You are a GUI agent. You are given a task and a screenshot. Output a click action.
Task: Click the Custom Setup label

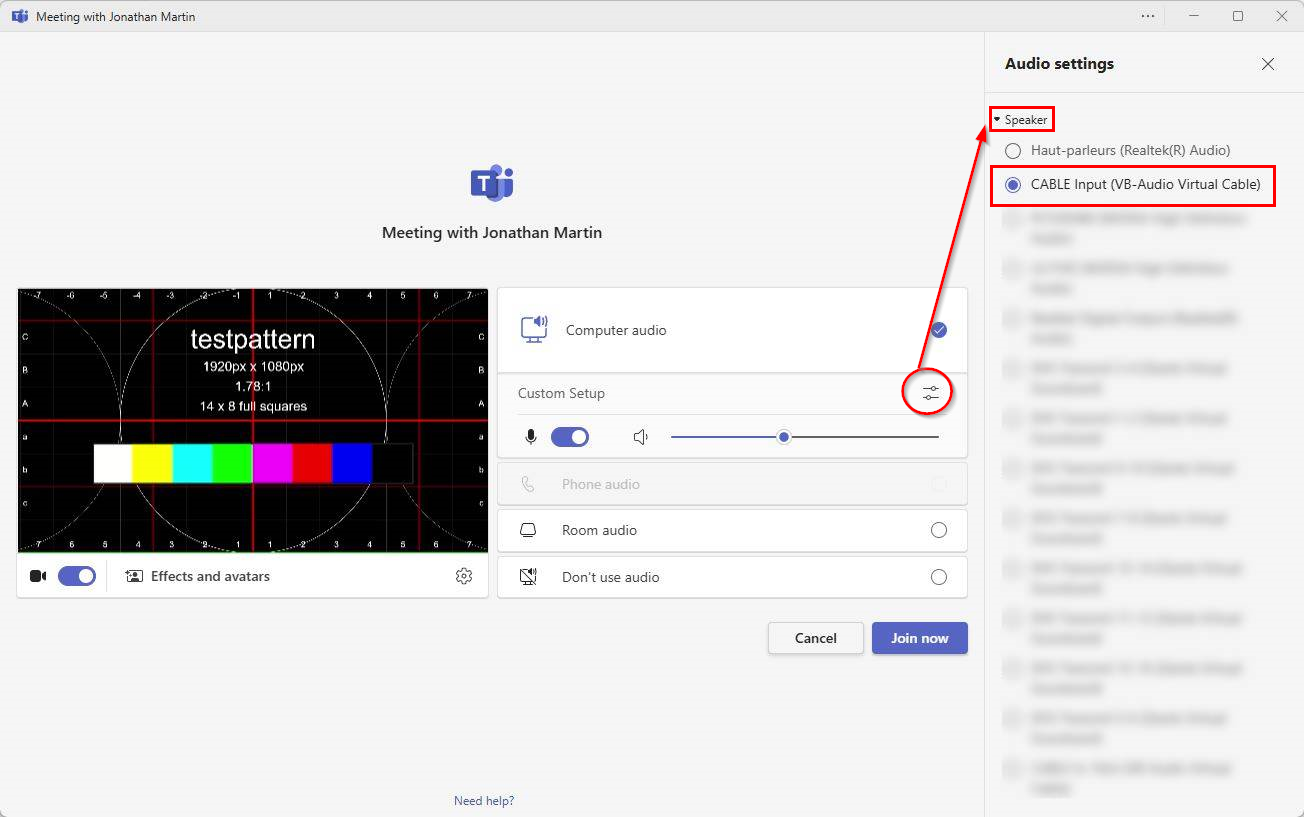click(561, 393)
